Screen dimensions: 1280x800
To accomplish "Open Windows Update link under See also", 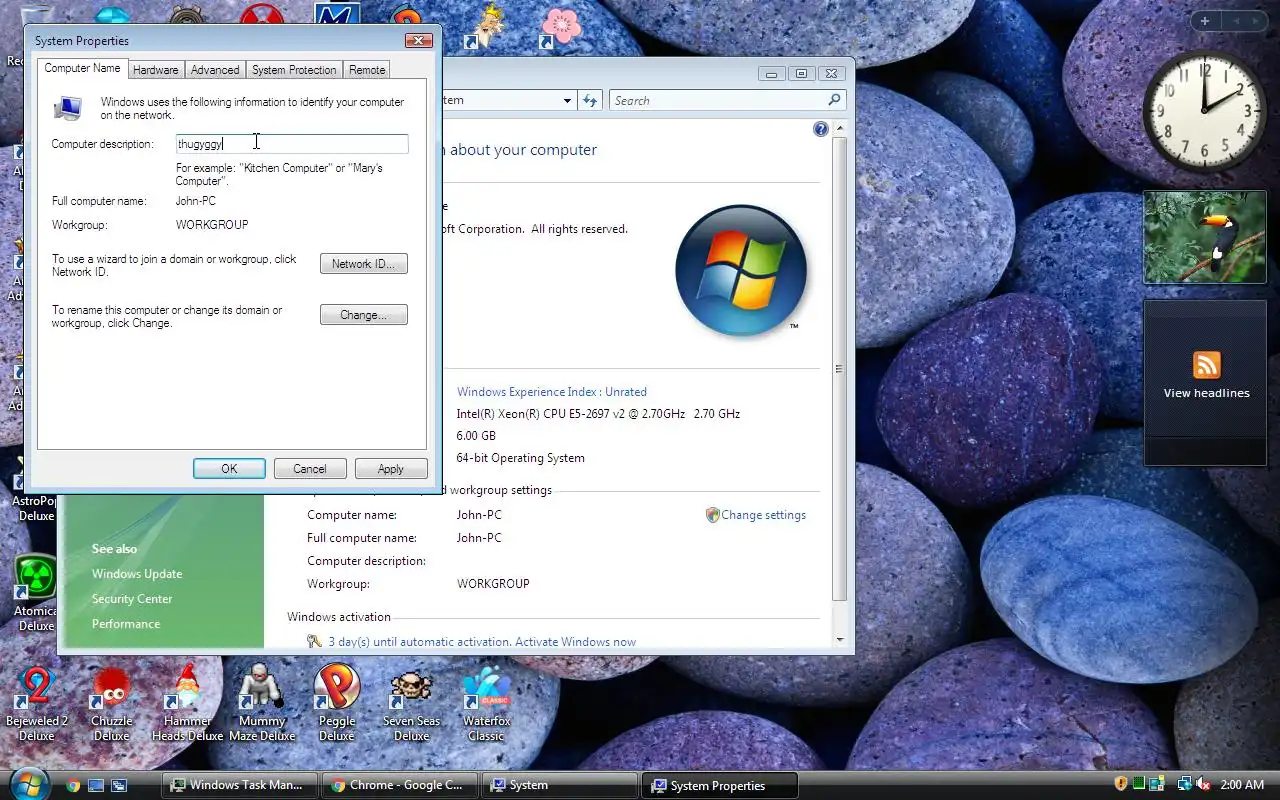I will 137,574.
